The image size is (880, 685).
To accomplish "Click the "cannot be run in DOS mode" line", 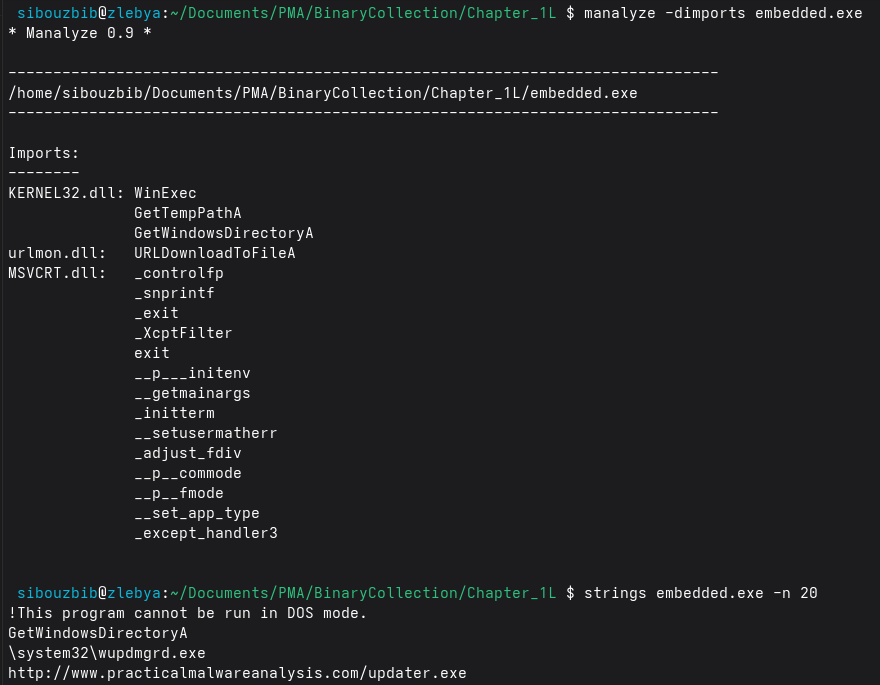I will click(x=188, y=613).
